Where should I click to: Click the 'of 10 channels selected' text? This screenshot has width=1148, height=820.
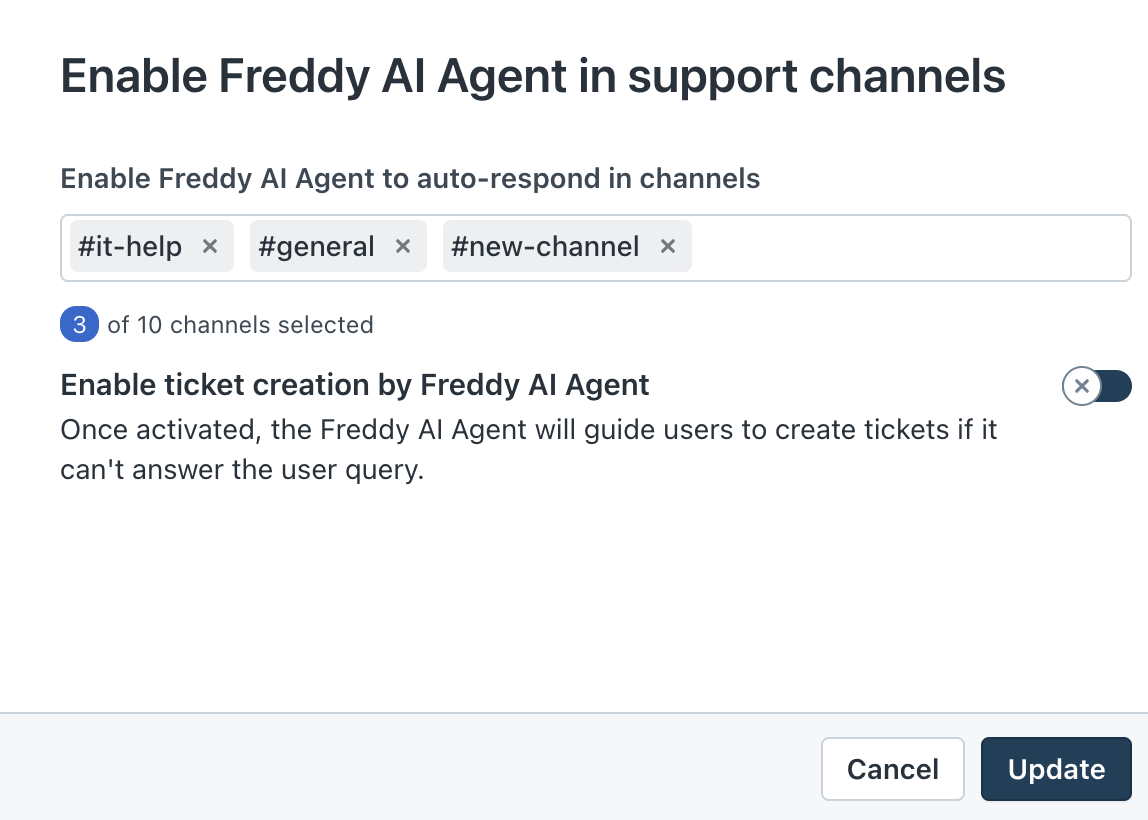tap(240, 325)
